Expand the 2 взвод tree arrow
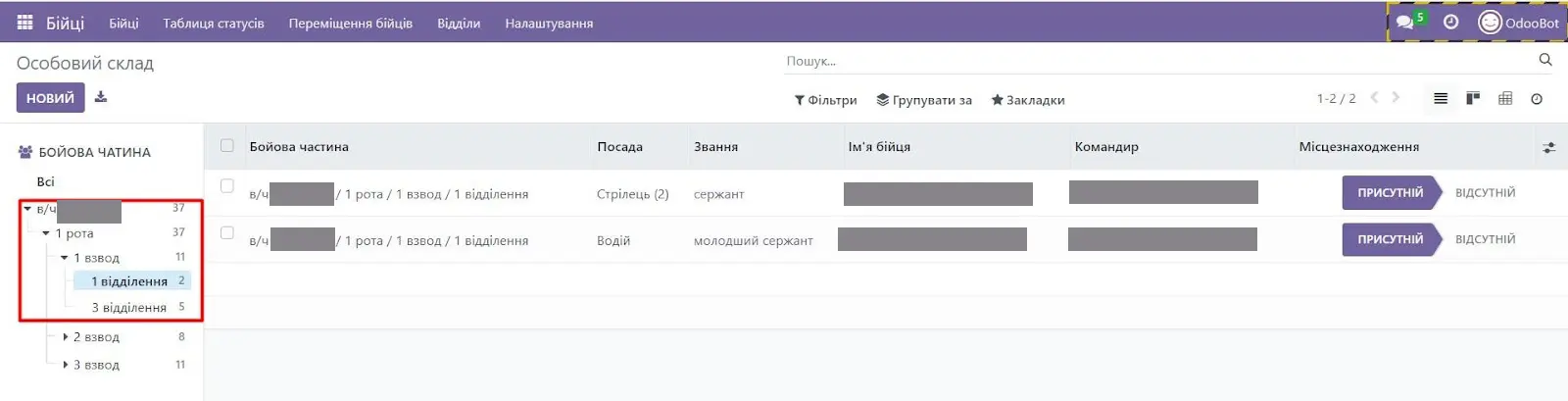The height and width of the screenshot is (401, 1568). (65, 336)
